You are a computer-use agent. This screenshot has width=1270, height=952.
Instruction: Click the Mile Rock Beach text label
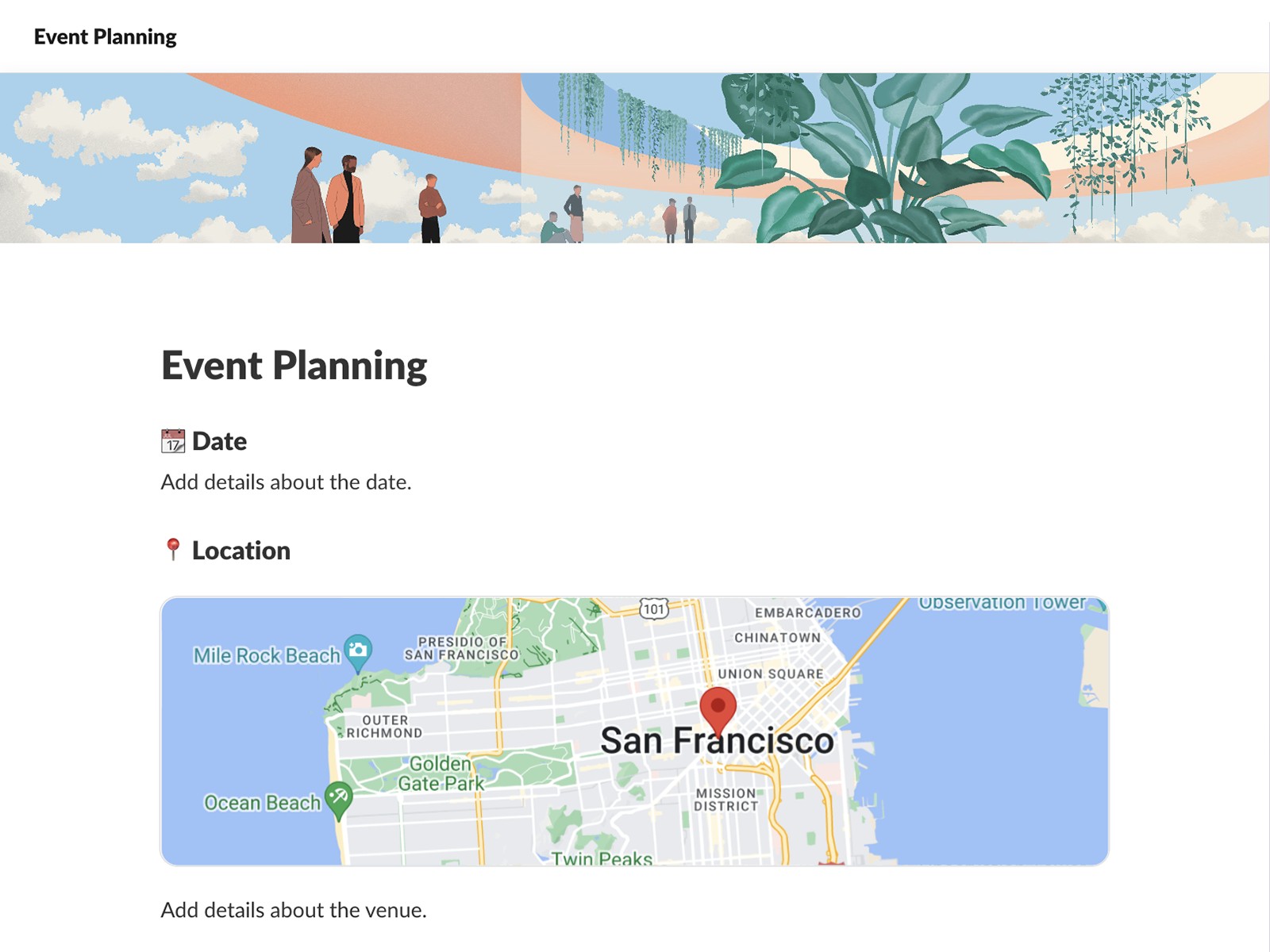tap(267, 655)
